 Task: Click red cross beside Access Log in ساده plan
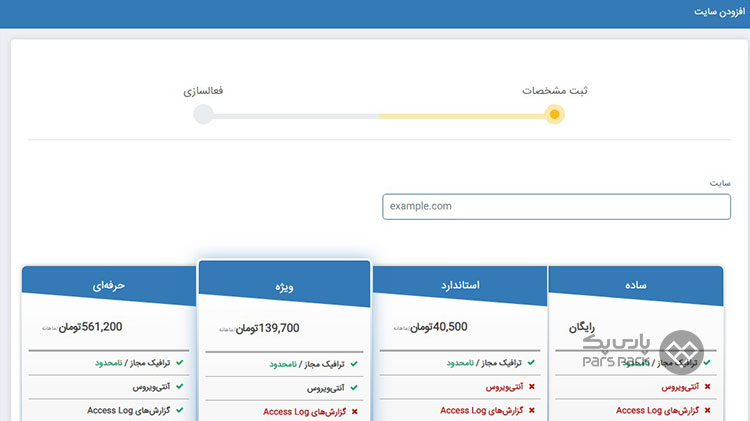[x=707, y=410]
